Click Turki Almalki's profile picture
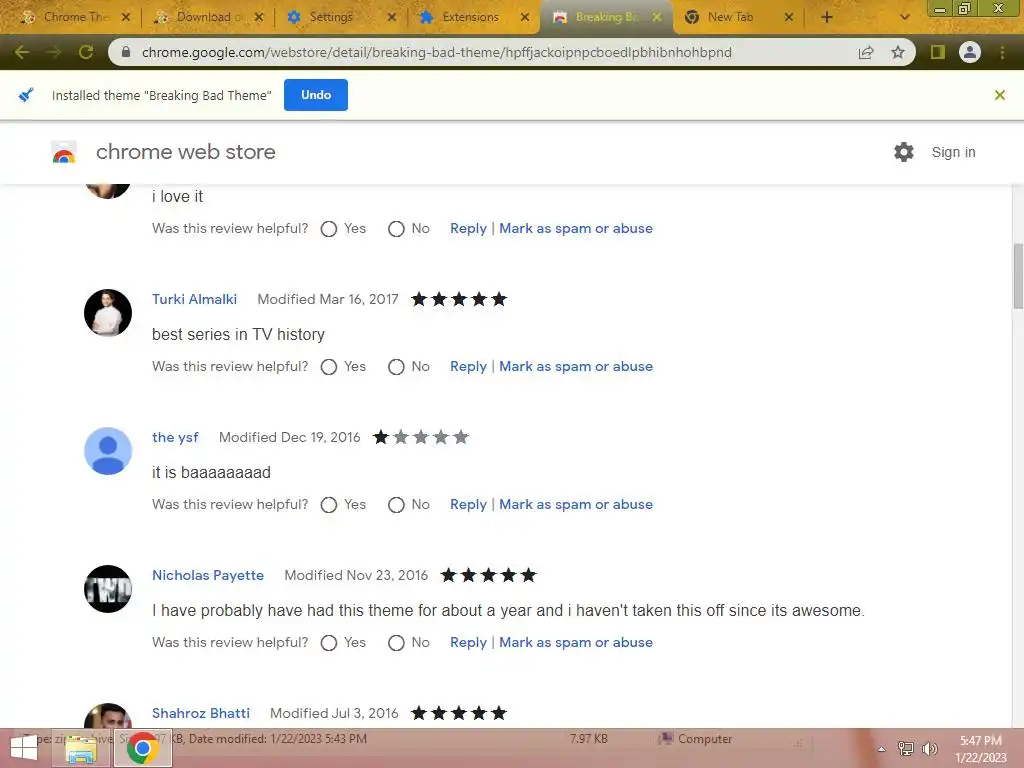The width and height of the screenshot is (1024, 768). click(x=108, y=313)
